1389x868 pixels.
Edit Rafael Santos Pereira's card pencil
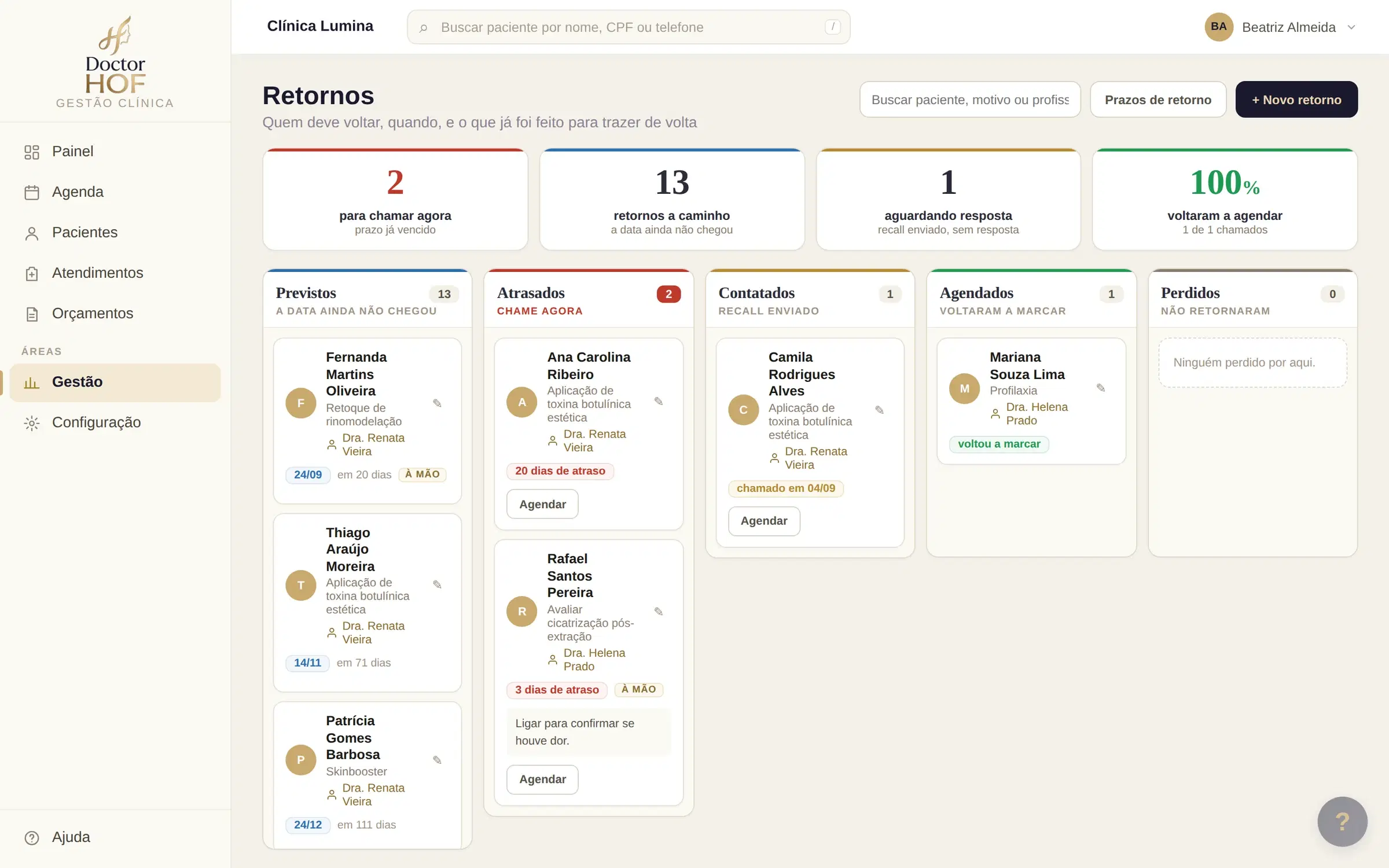[659, 612]
